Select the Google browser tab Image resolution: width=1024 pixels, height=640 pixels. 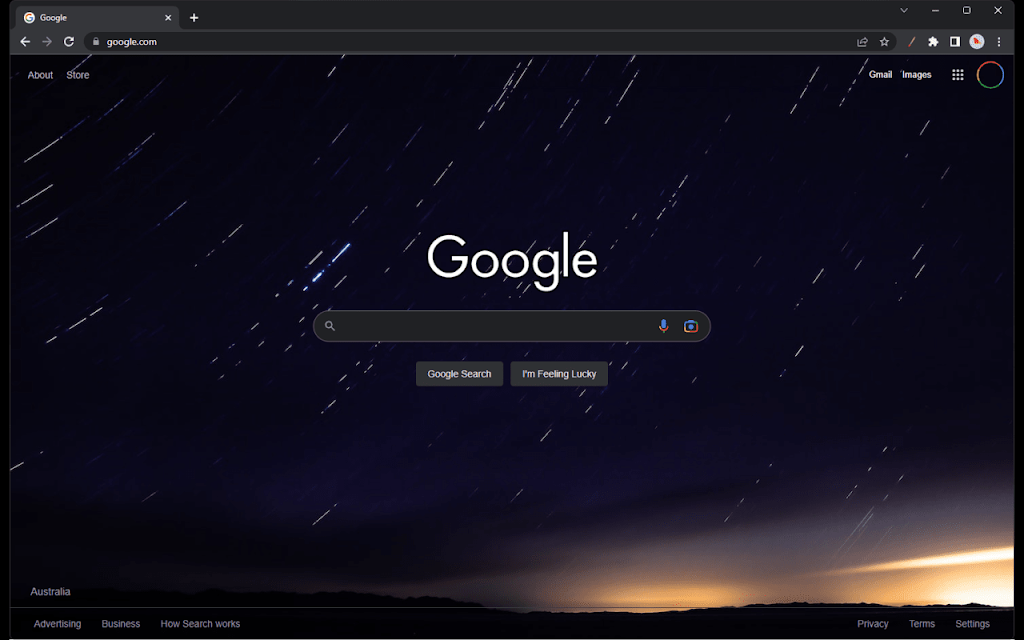97,18
